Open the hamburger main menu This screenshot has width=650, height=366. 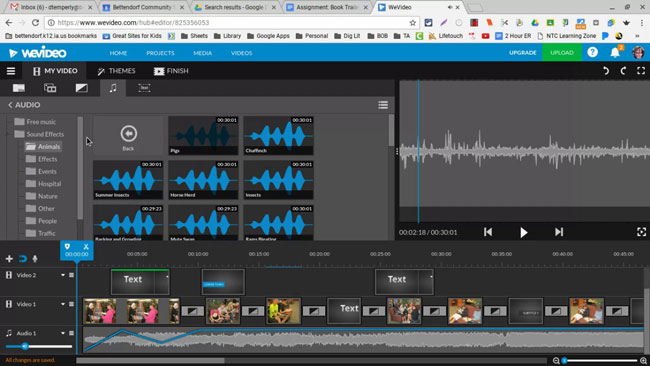11,71
